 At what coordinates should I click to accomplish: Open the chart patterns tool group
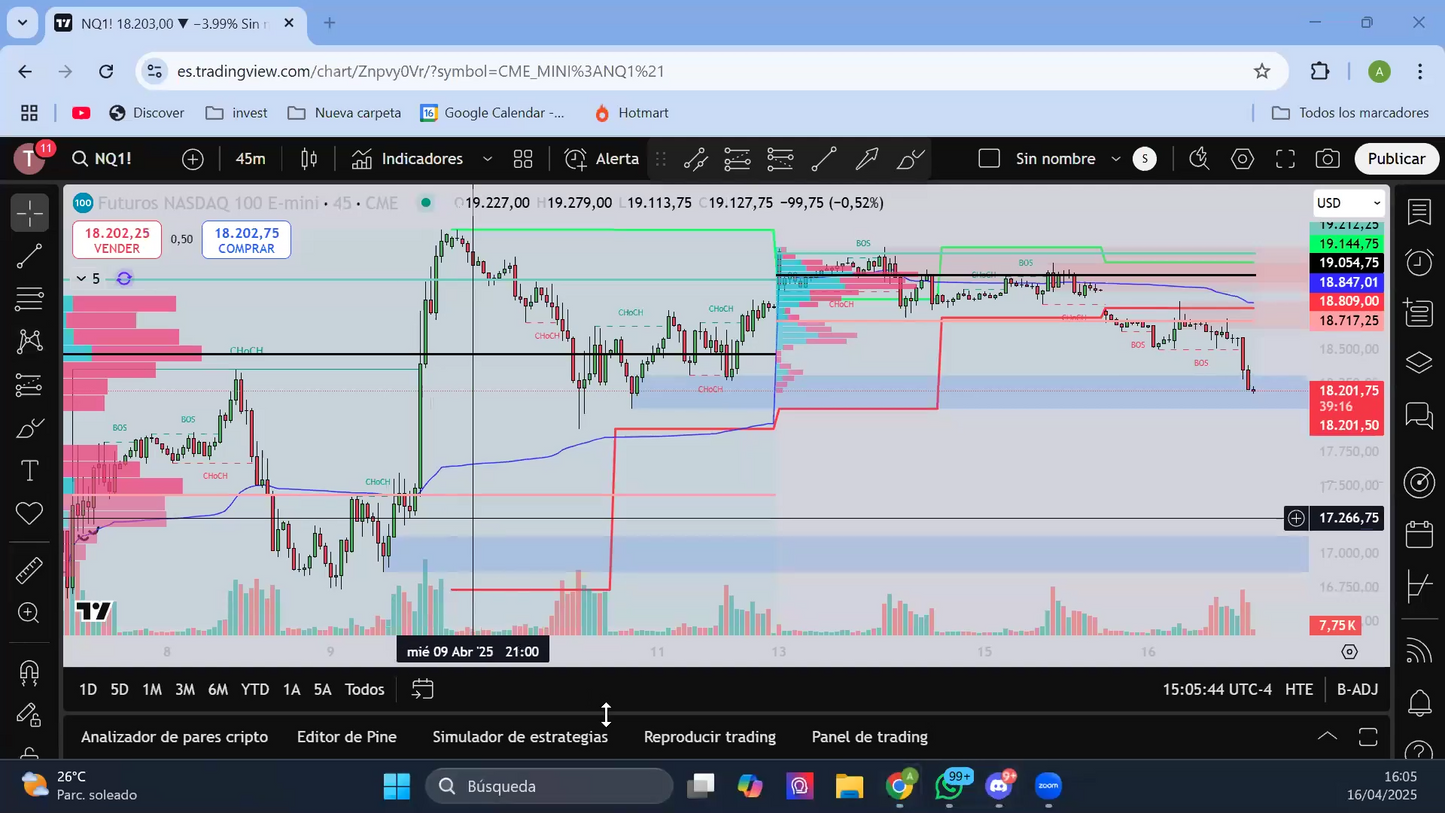[30, 341]
